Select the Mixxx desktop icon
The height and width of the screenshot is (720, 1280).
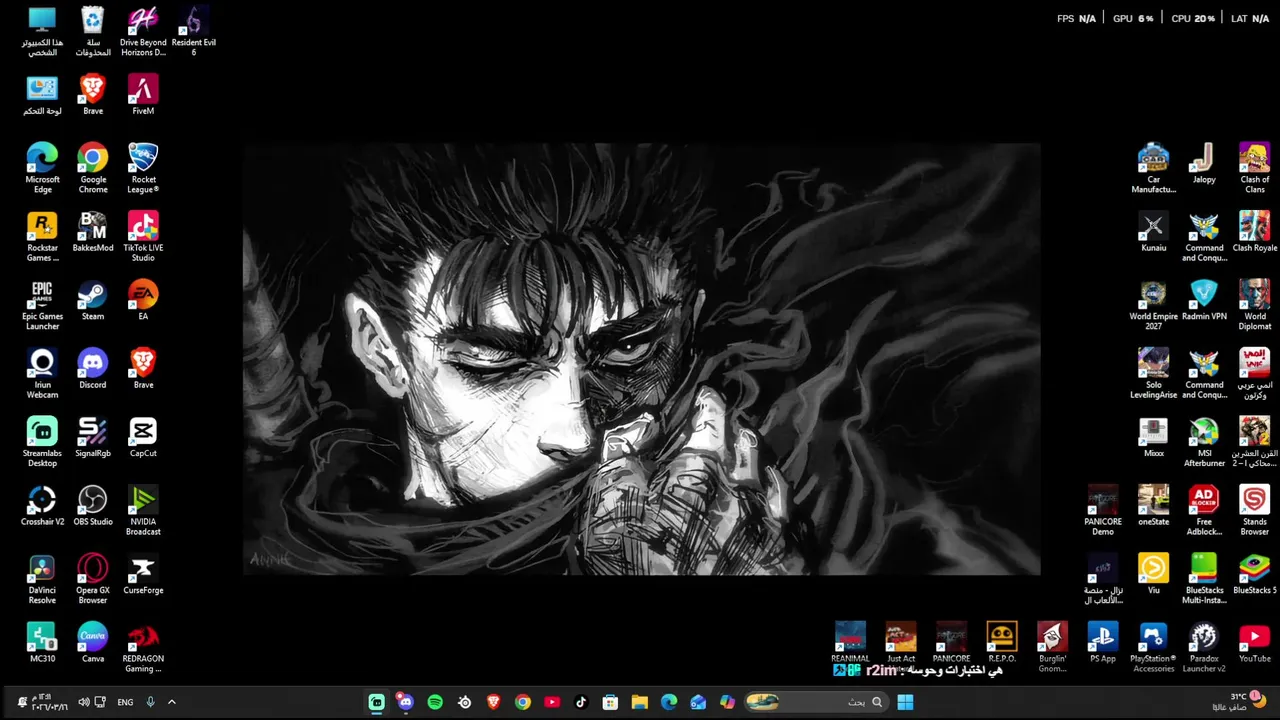click(1153, 437)
